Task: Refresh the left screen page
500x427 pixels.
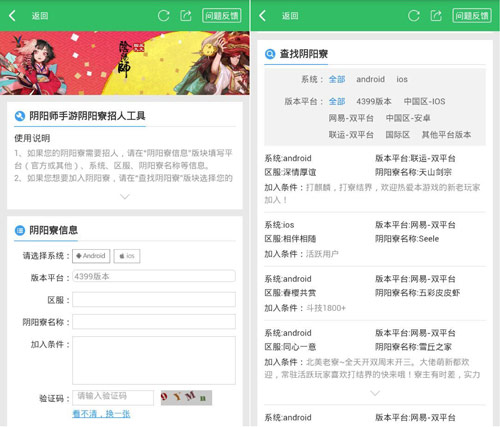Action: pos(164,15)
